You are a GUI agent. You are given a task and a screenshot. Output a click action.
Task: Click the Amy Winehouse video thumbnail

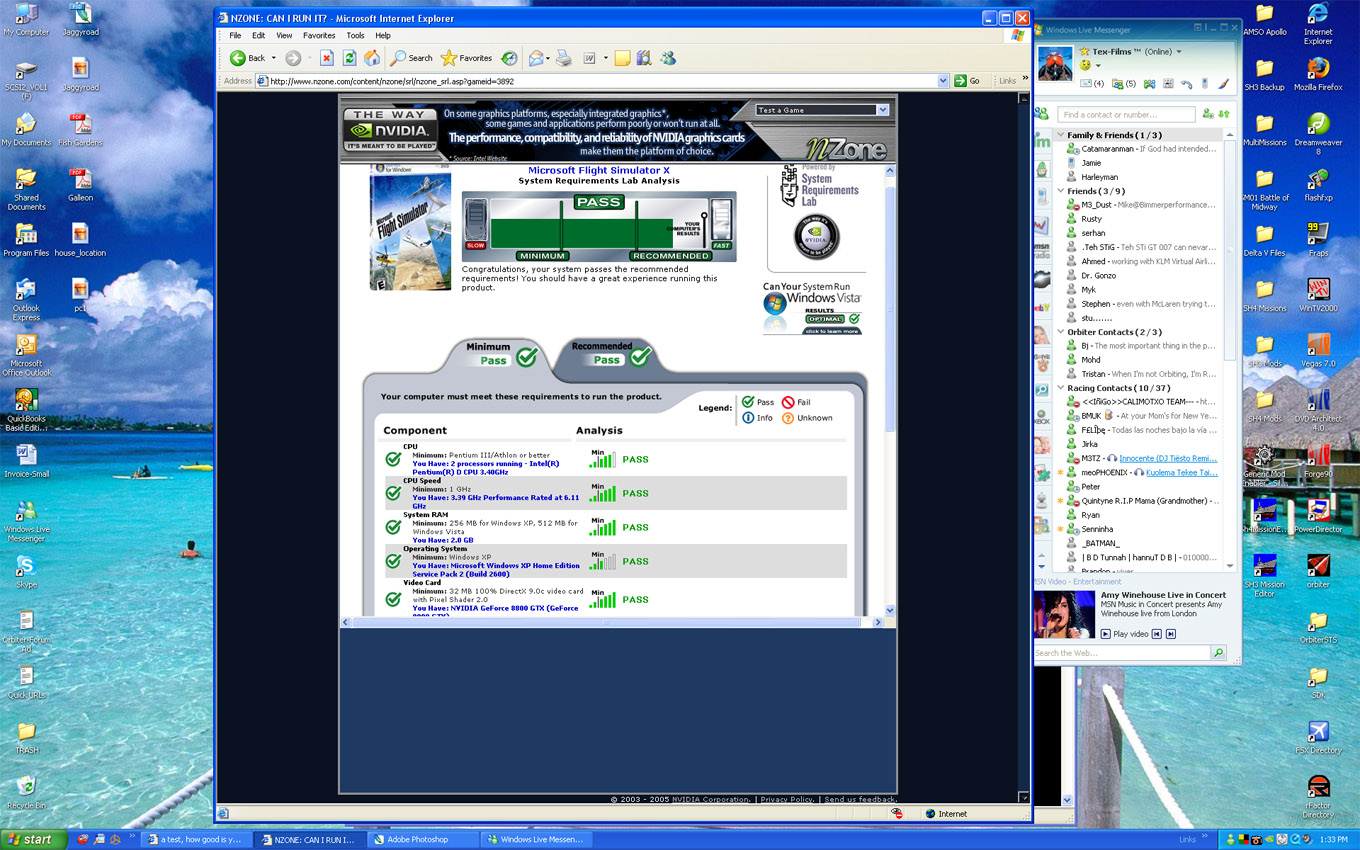point(1065,615)
